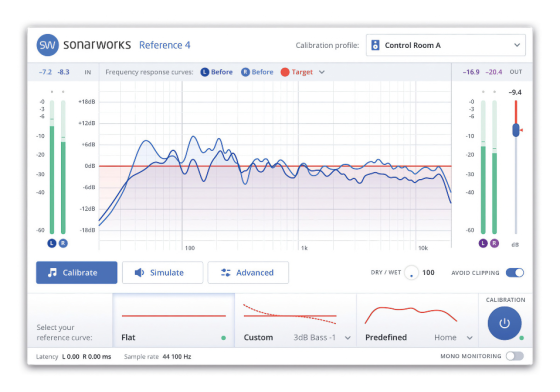Viewport: 560px width, 392px height.
Task: Toggle the Mono Monitoring switch
Action: coord(515,356)
